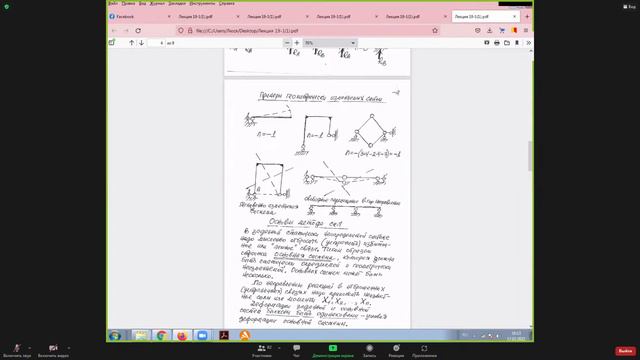Open Firefox Pocket save icon
Viewport: 640px width, 360px height.
click(478, 31)
